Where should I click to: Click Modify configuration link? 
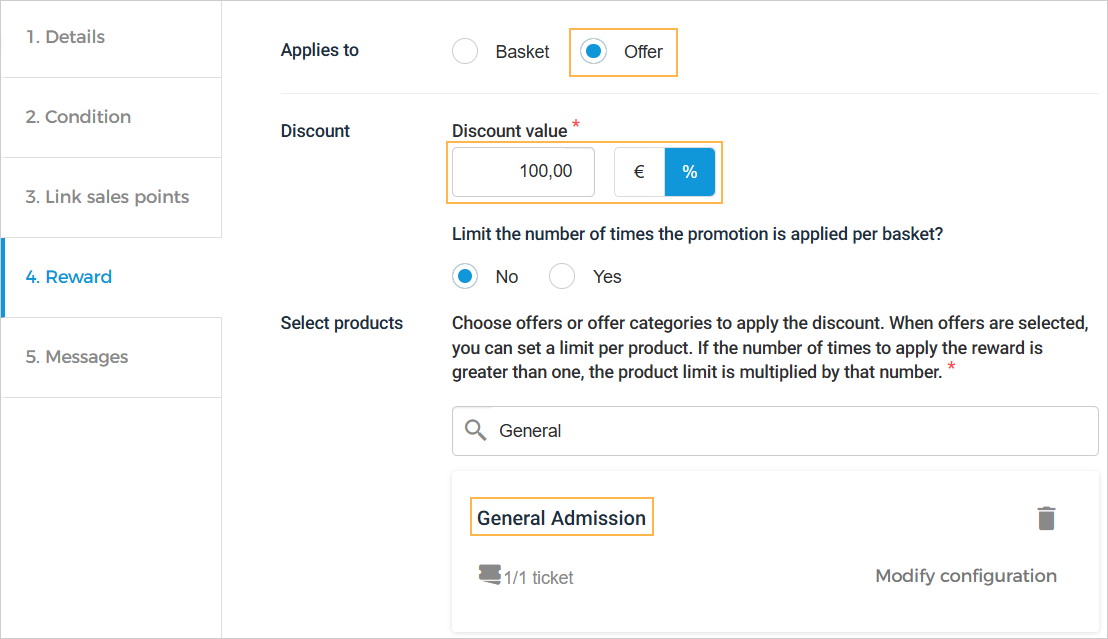(965, 576)
